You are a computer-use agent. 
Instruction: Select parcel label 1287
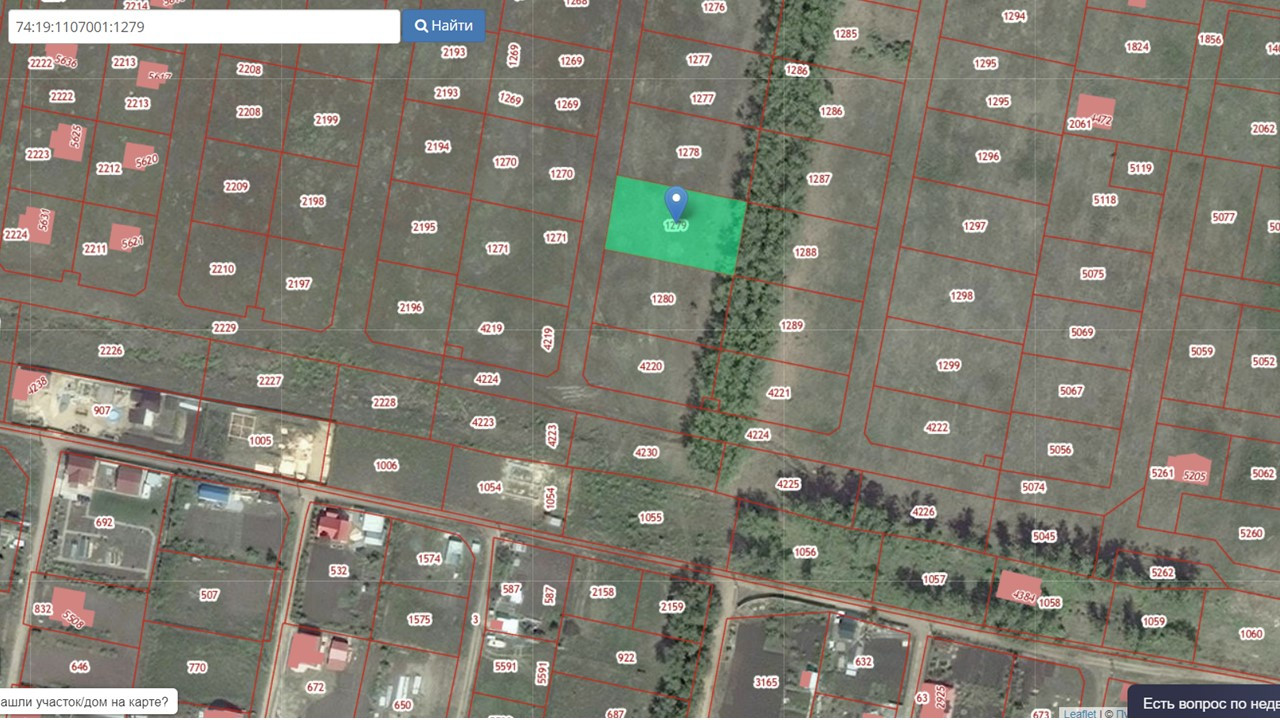pyautogui.click(x=819, y=179)
